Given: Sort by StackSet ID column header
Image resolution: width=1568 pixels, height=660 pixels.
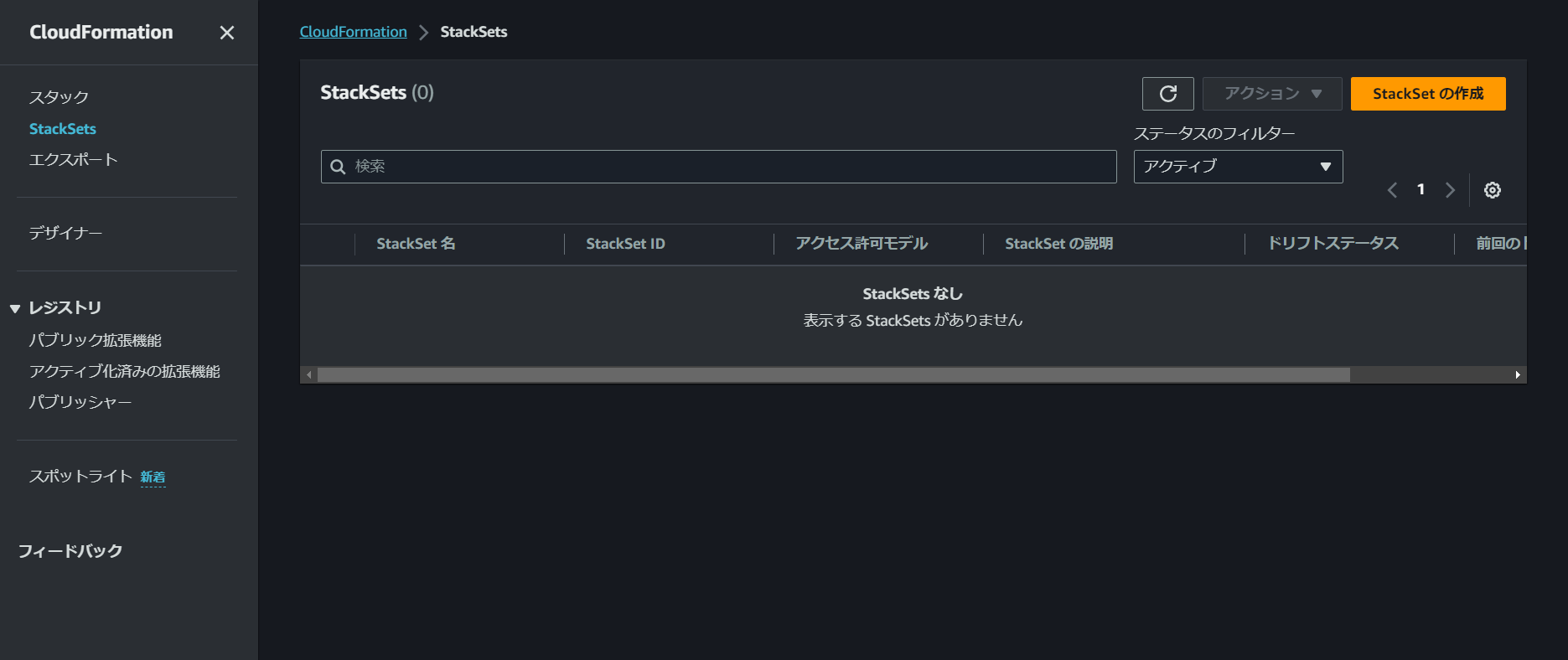Looking at the screenshot, I should click(x=625, y=244).
